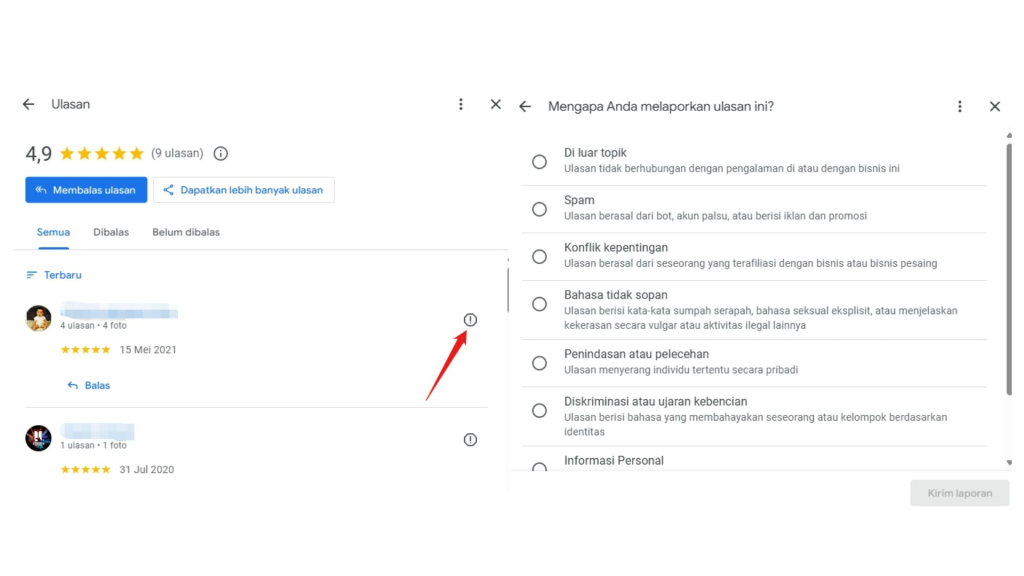Click the report dialog scrollbar

click(1008, 270)
